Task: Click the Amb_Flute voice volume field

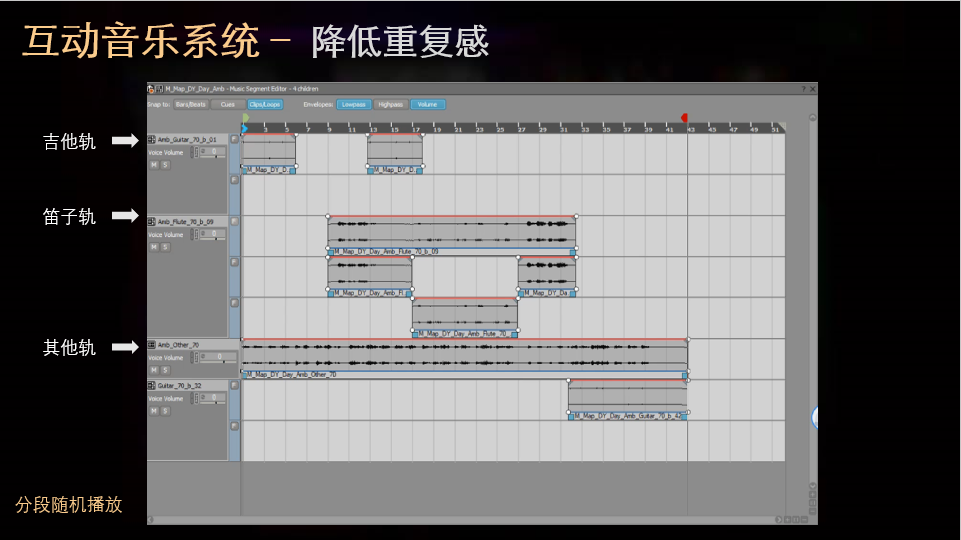Action: pyautogui.click(x=212, y=234)
